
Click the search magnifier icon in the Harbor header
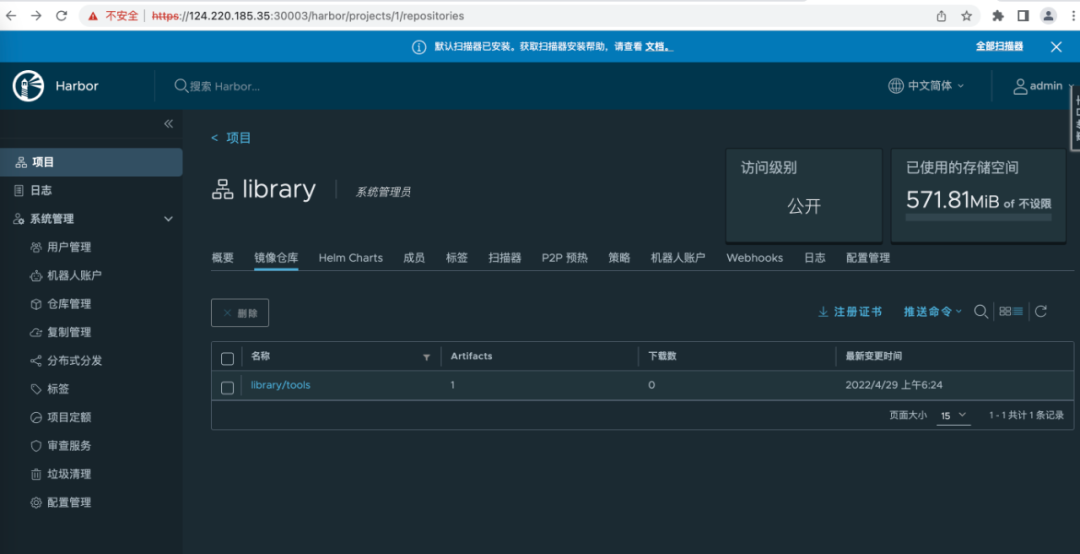[180, 86]
